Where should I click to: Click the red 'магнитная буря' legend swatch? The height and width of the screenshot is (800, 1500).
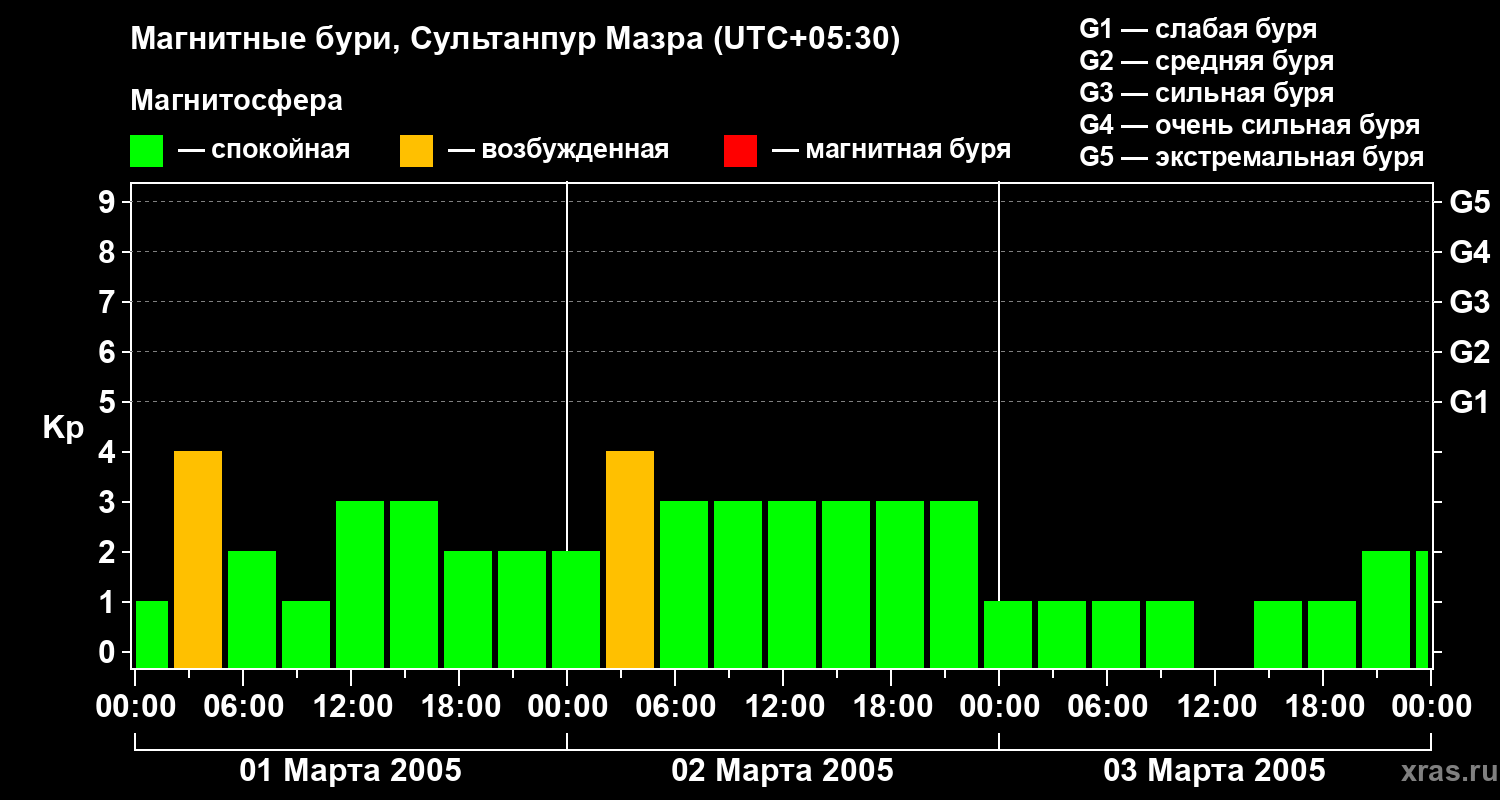740,151
